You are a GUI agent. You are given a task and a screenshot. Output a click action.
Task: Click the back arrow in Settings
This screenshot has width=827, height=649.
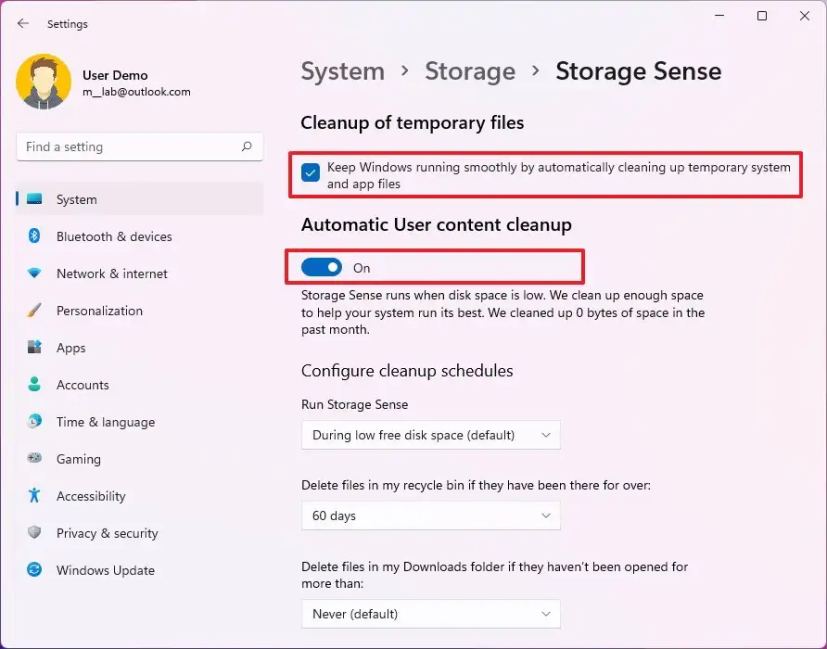(x=23, y=23)
